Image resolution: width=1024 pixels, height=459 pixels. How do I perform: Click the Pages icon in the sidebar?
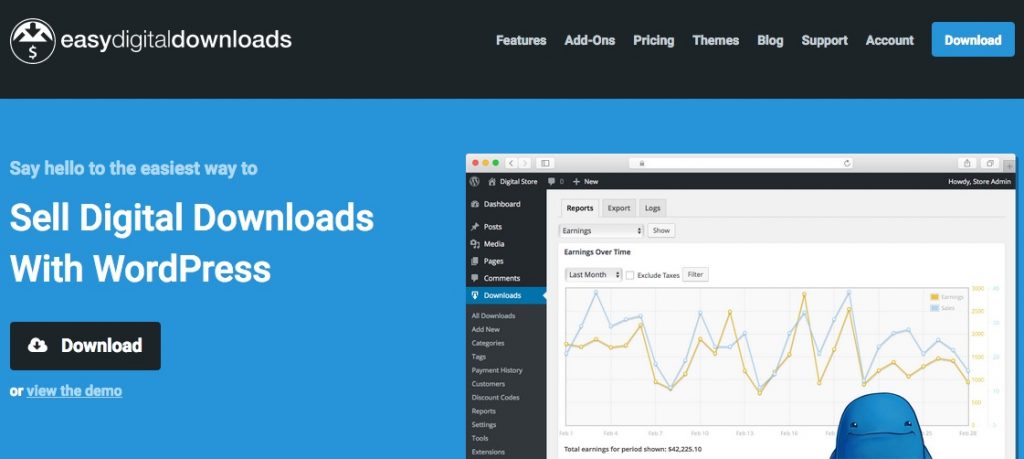coord(475,261)
